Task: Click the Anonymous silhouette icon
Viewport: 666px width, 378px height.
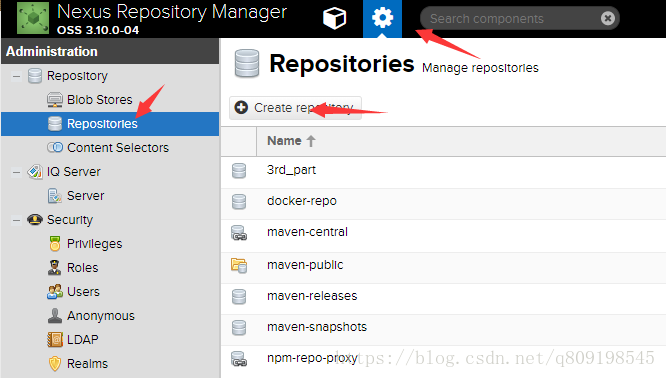Action: tap(55, 316)
